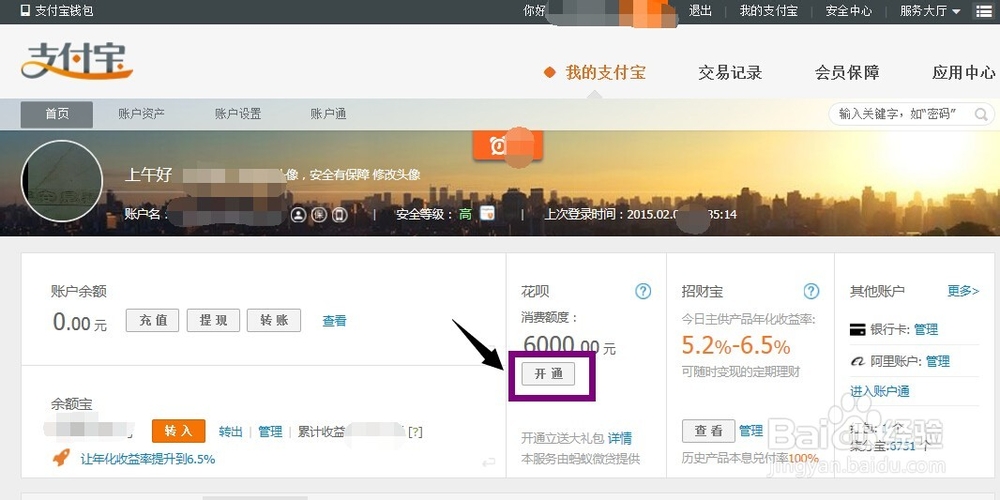
Task: Click the 花呗 开通 button
Action: pyautogui.click(x=548, y=374)
